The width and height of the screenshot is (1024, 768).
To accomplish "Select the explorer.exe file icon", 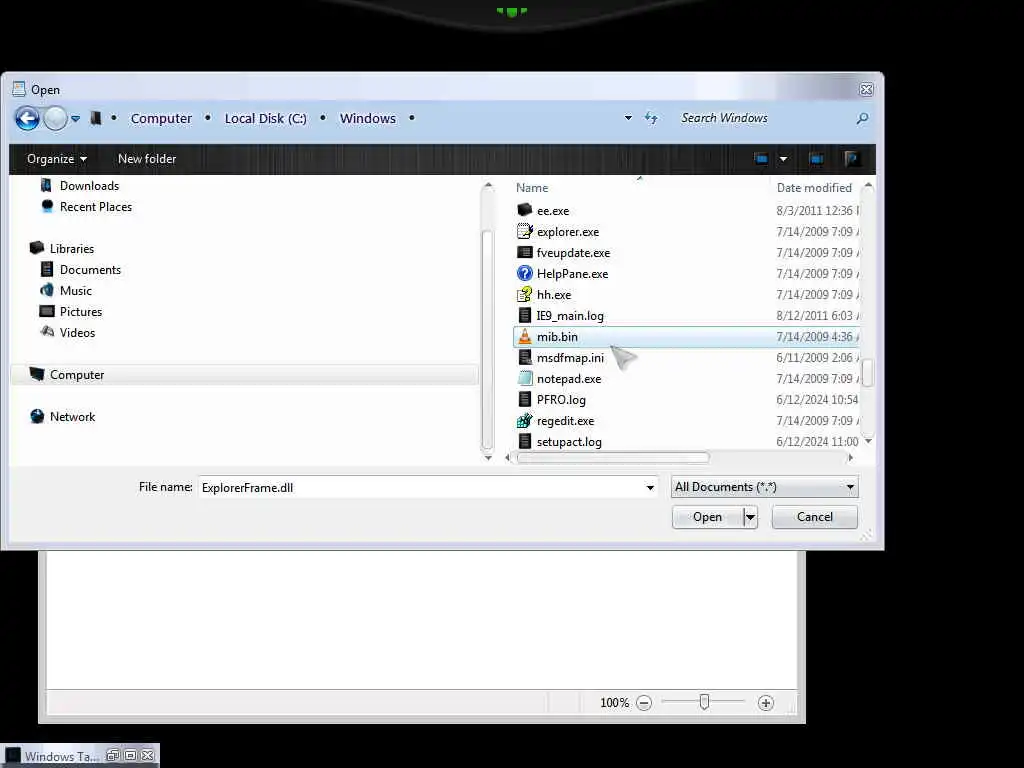I will click(x=524, y=231).
